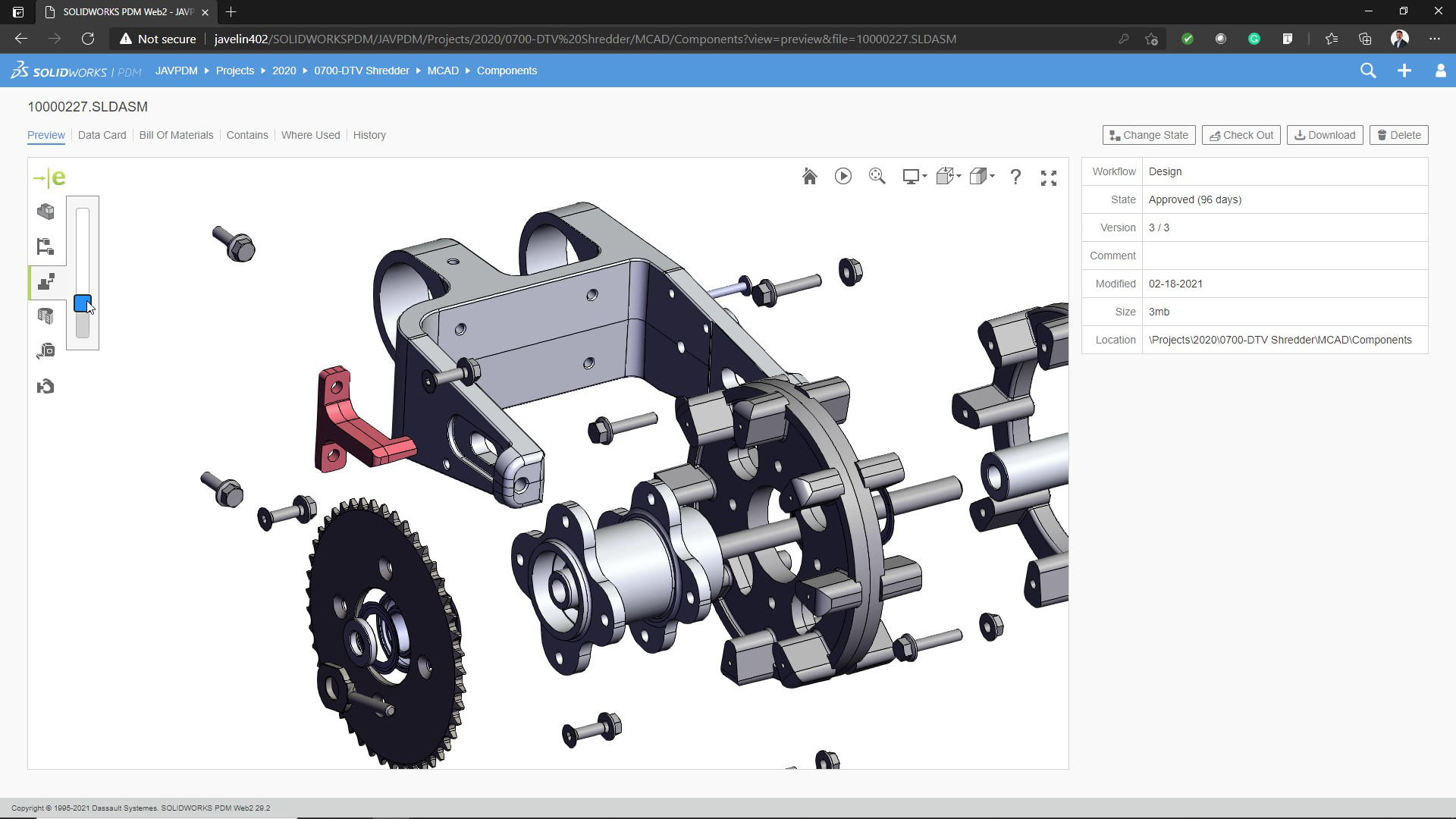Image resolution: width=1456 pixels, height=819 pixels.
Task: Enter fullscreen with the expand arrows icon
Action: coord(1049,177)
